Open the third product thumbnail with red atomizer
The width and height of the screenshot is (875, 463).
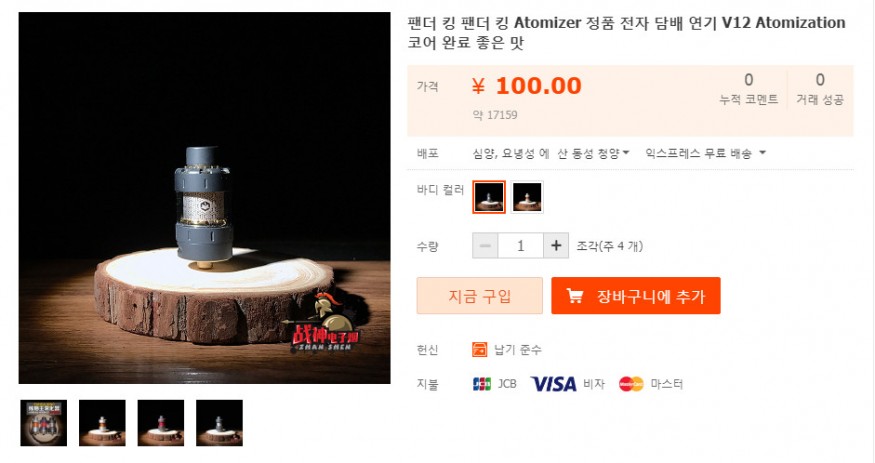(161, 423)
